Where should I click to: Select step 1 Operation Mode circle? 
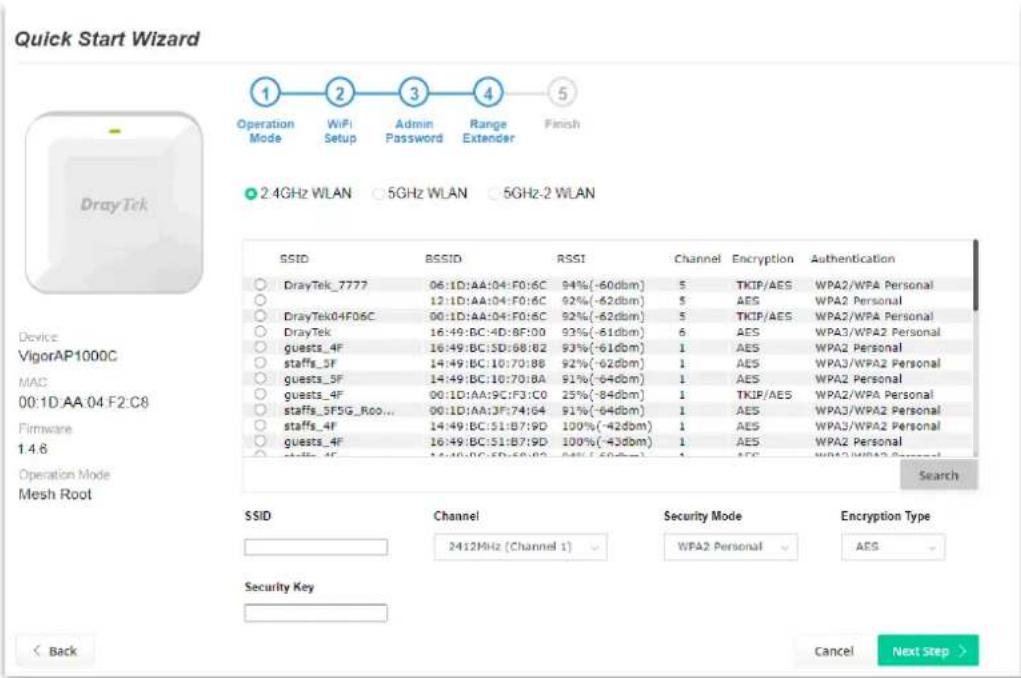[265, 93]
